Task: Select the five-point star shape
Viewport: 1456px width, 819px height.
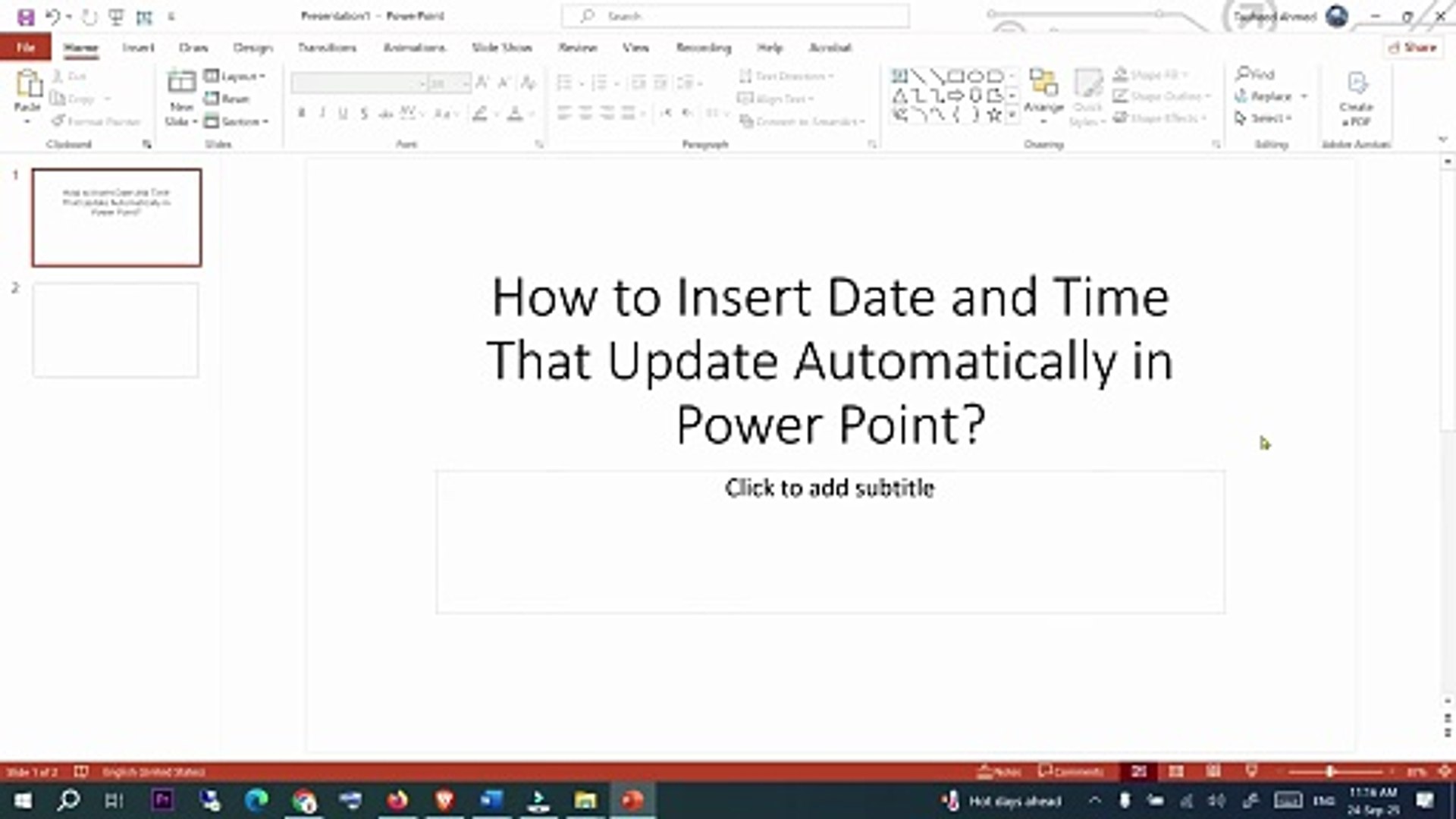Action: point(993,115)
